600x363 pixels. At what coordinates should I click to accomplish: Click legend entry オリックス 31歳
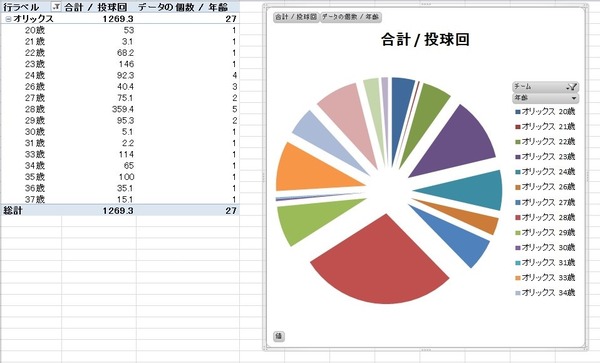pyautogui.click(x=545, y=262)
